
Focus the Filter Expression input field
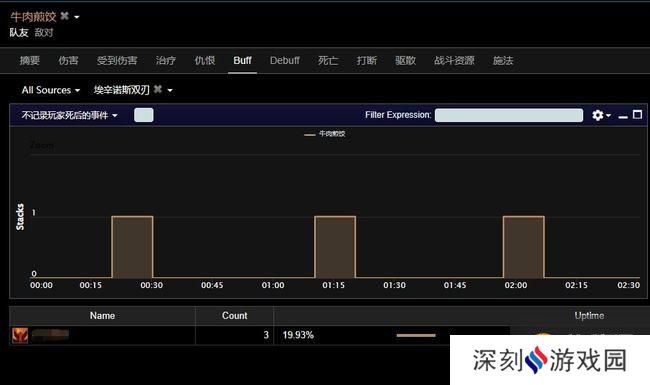click(509, 115)
